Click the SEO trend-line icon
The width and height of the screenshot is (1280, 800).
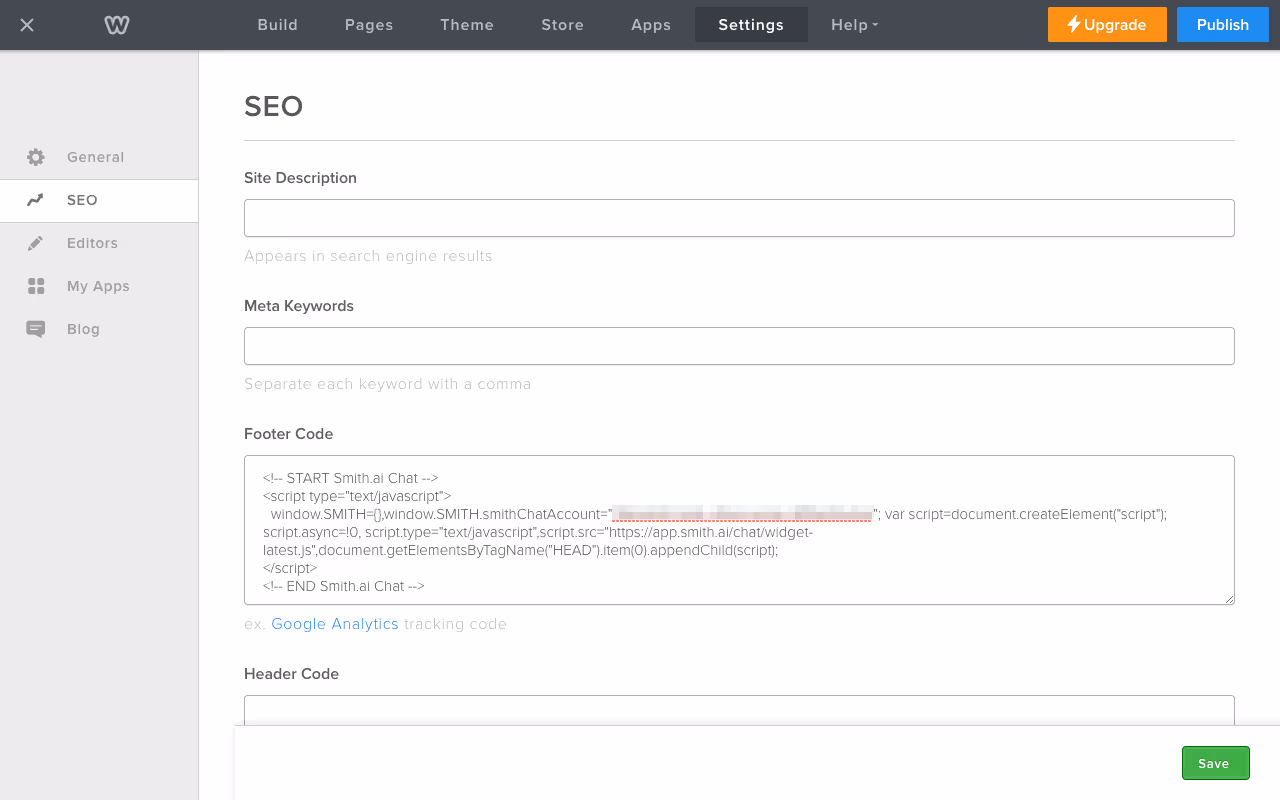36,200
